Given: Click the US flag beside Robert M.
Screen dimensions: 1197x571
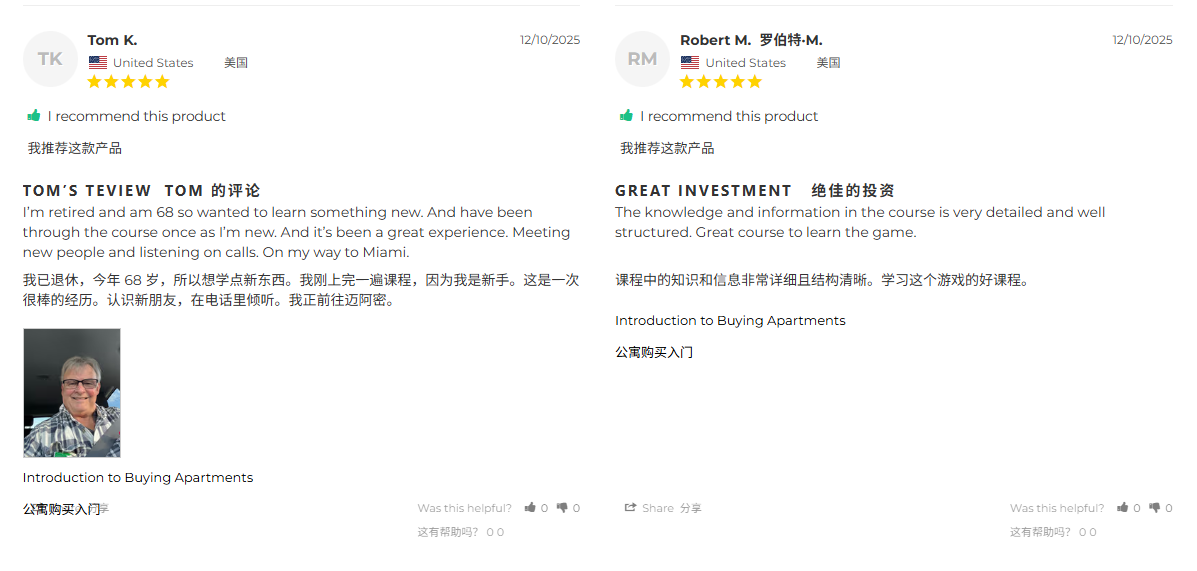Looking at the screenshot, I should [690, 63].
